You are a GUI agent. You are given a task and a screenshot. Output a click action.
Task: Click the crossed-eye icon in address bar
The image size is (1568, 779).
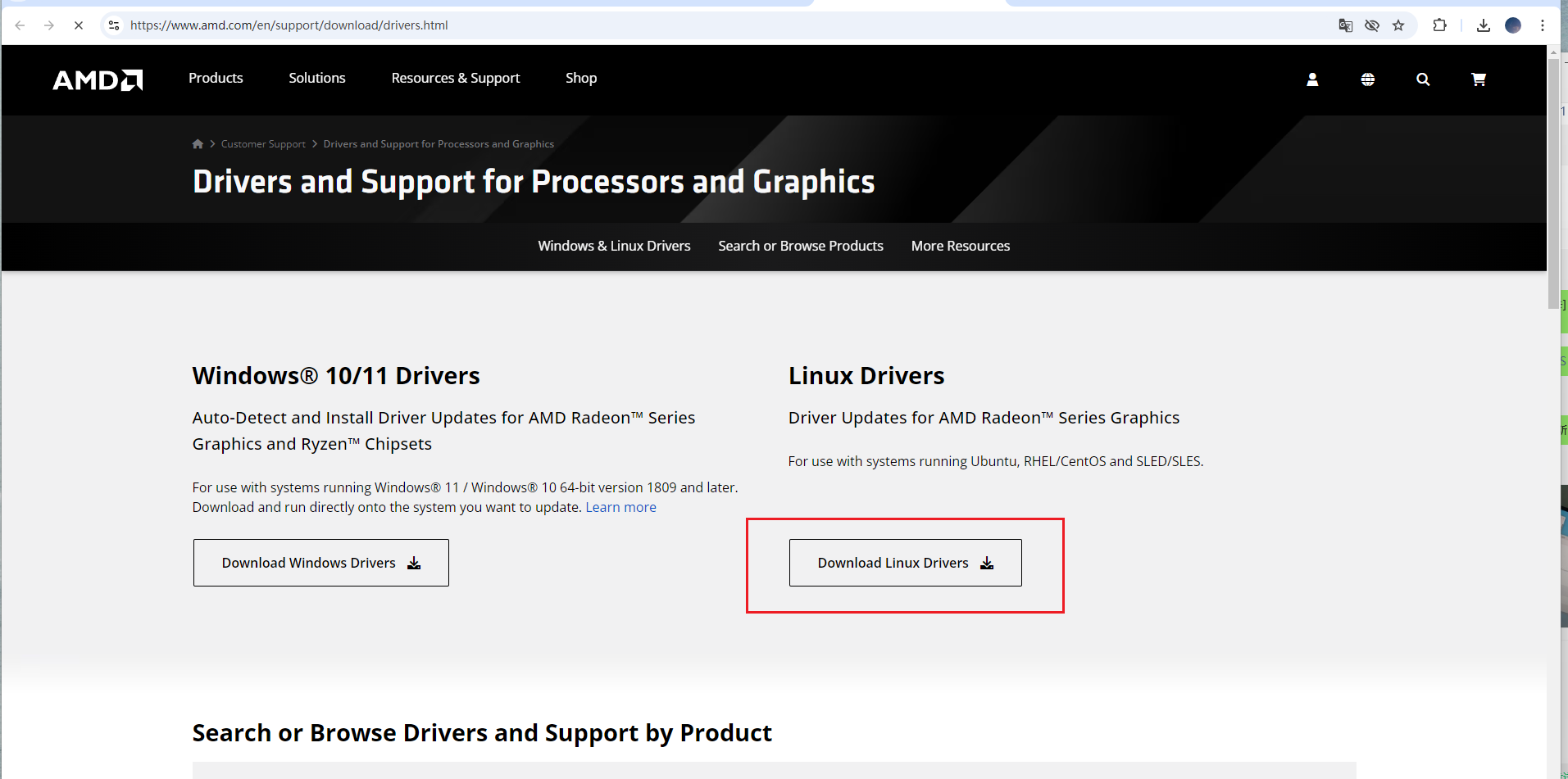[x=1372, y=25]
